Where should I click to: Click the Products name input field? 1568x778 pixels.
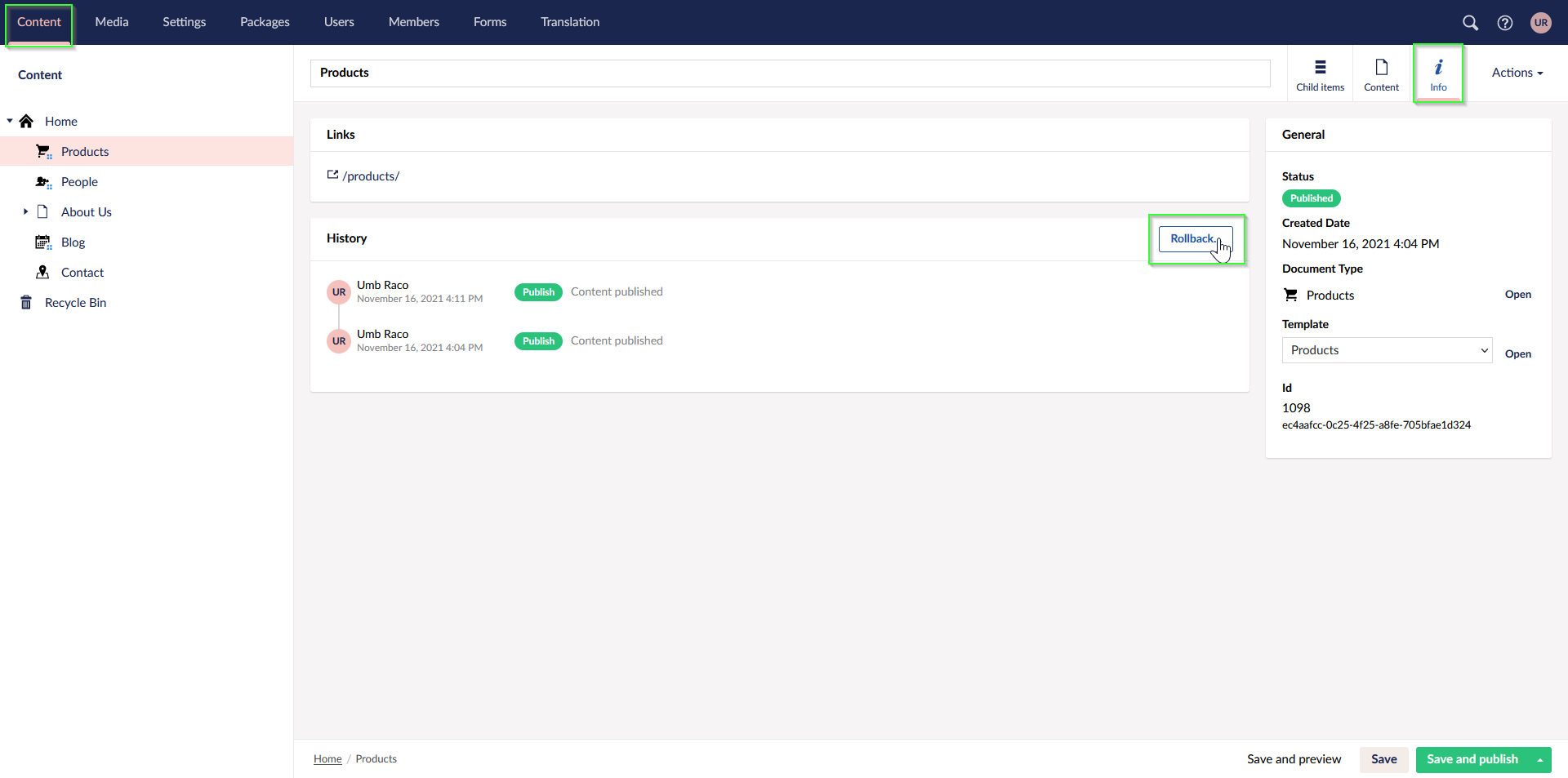(x=789, y=73)
